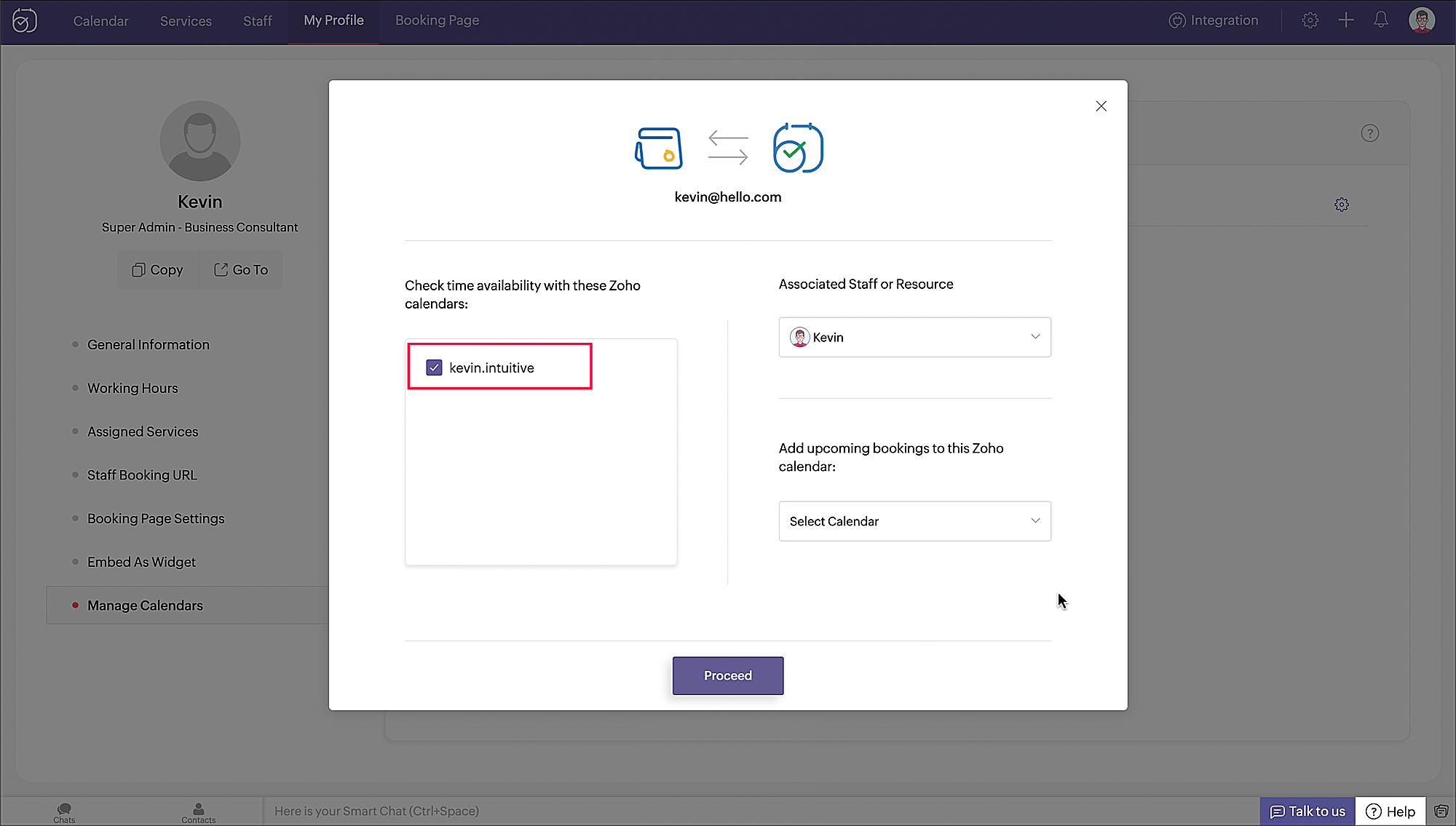
Task: Click the calendar settings gear icon
Action: pos(1341,204)
